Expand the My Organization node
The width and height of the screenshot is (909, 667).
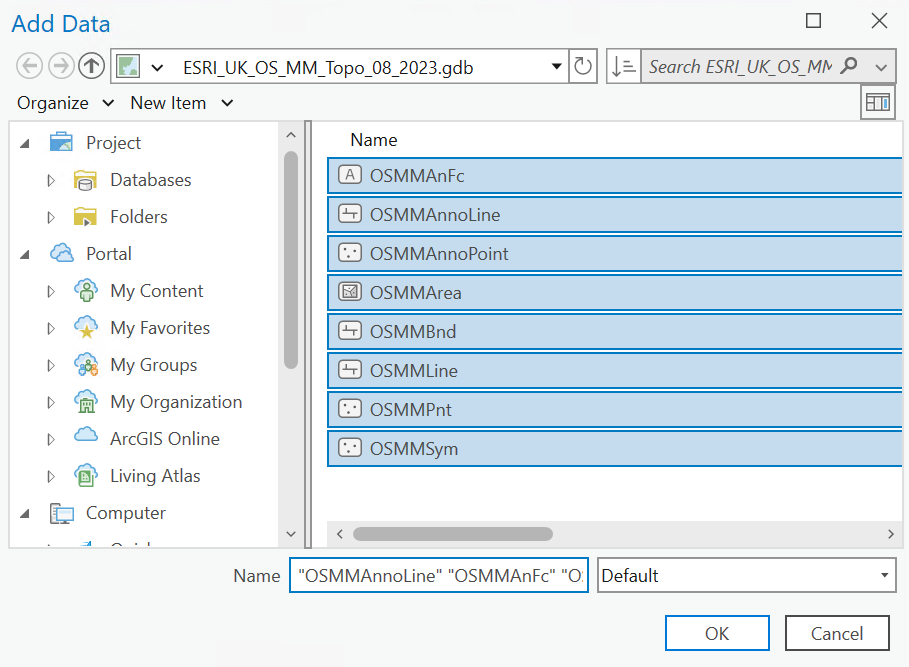point(52,402)
